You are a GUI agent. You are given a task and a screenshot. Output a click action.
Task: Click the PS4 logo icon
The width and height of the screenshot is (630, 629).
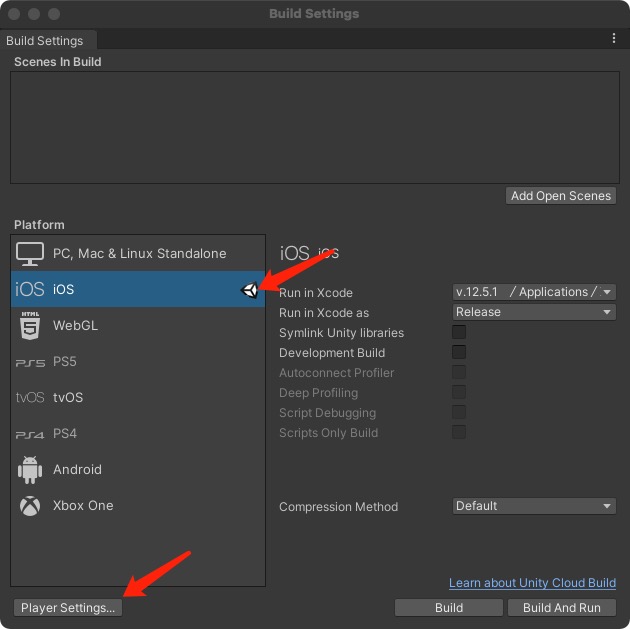(x=30, y=435)
